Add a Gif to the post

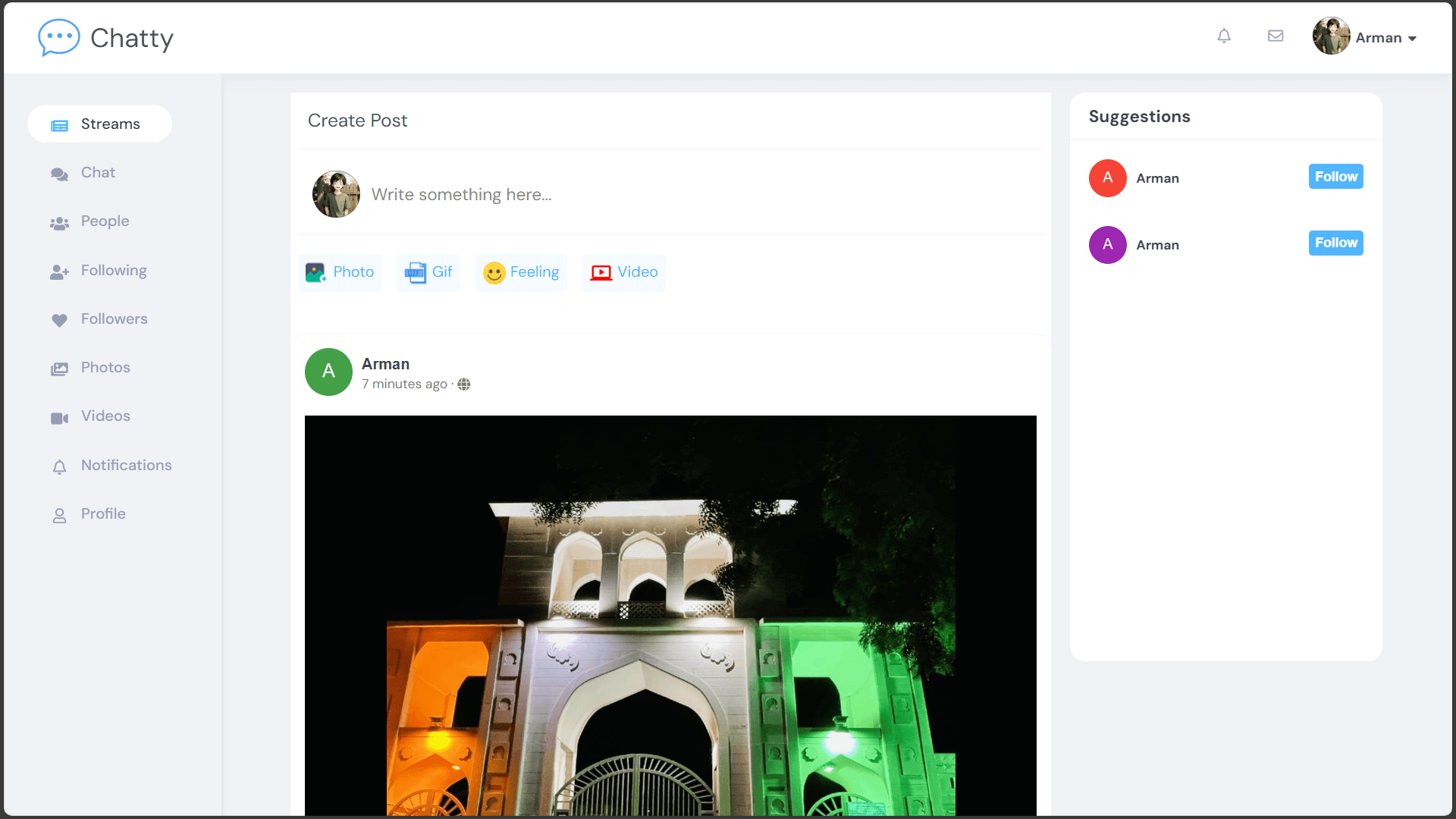(428, 272)
